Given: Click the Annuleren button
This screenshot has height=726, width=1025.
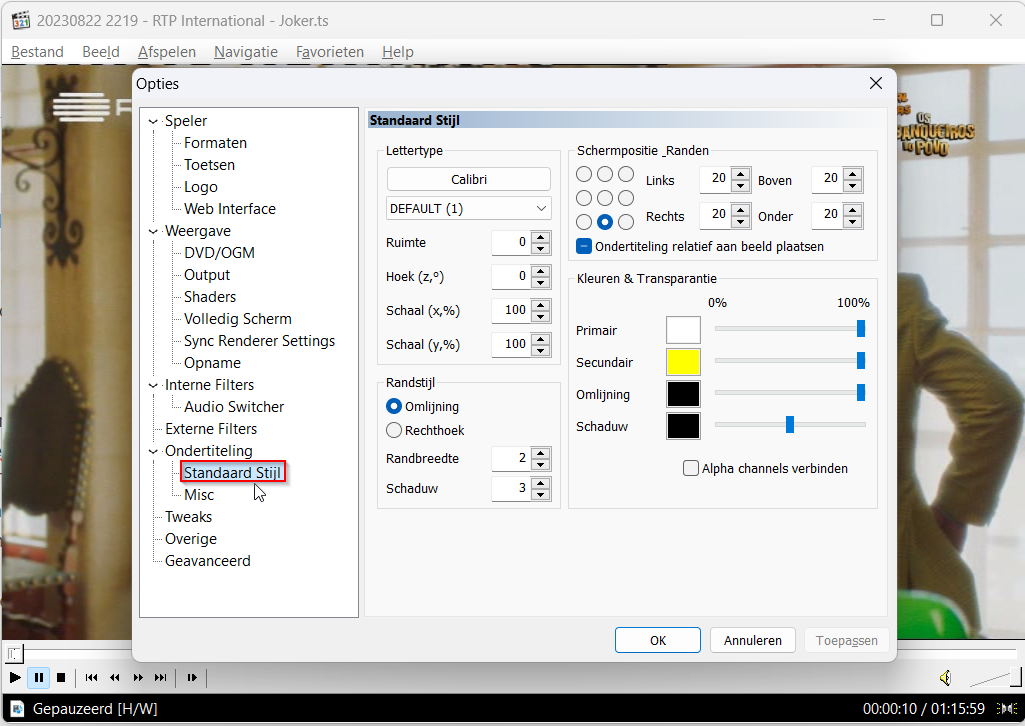Looking at the screenshot, I should (x=752, y=640).
